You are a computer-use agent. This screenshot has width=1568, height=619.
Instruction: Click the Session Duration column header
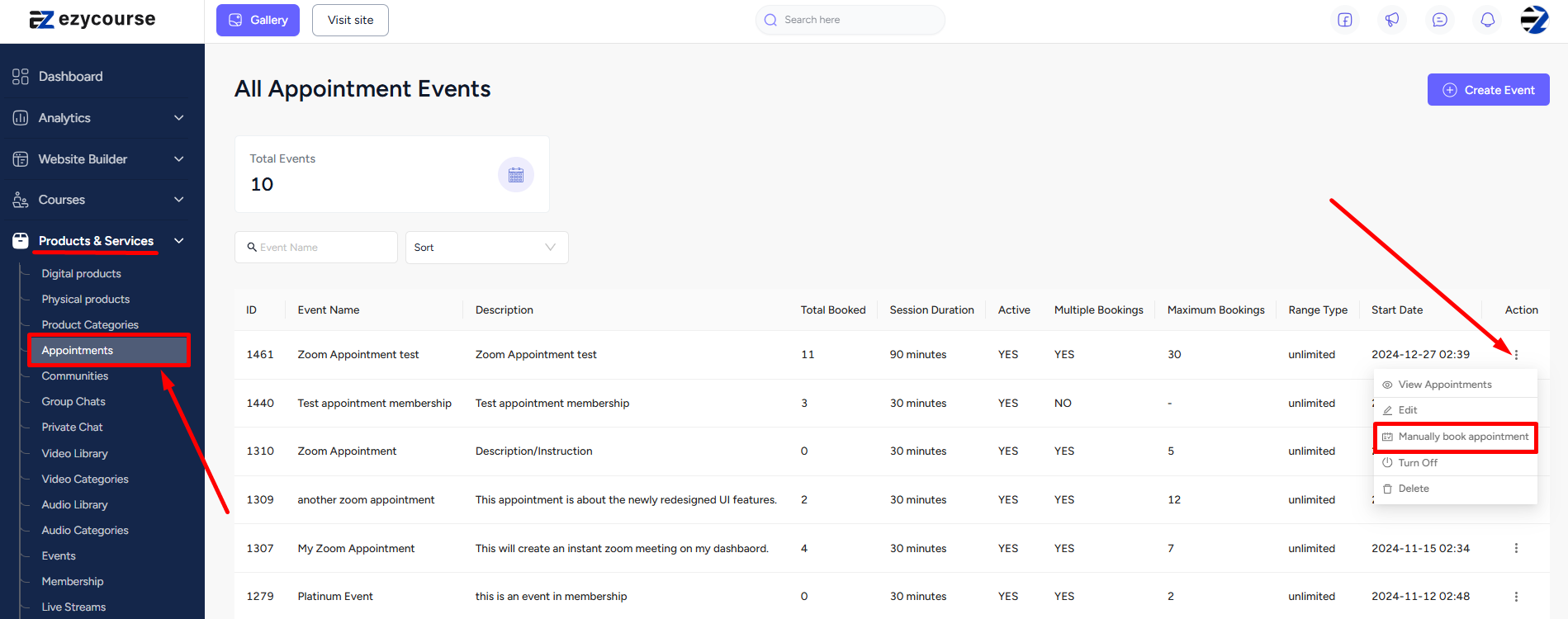pyautogui.click(x=931, y=310)
